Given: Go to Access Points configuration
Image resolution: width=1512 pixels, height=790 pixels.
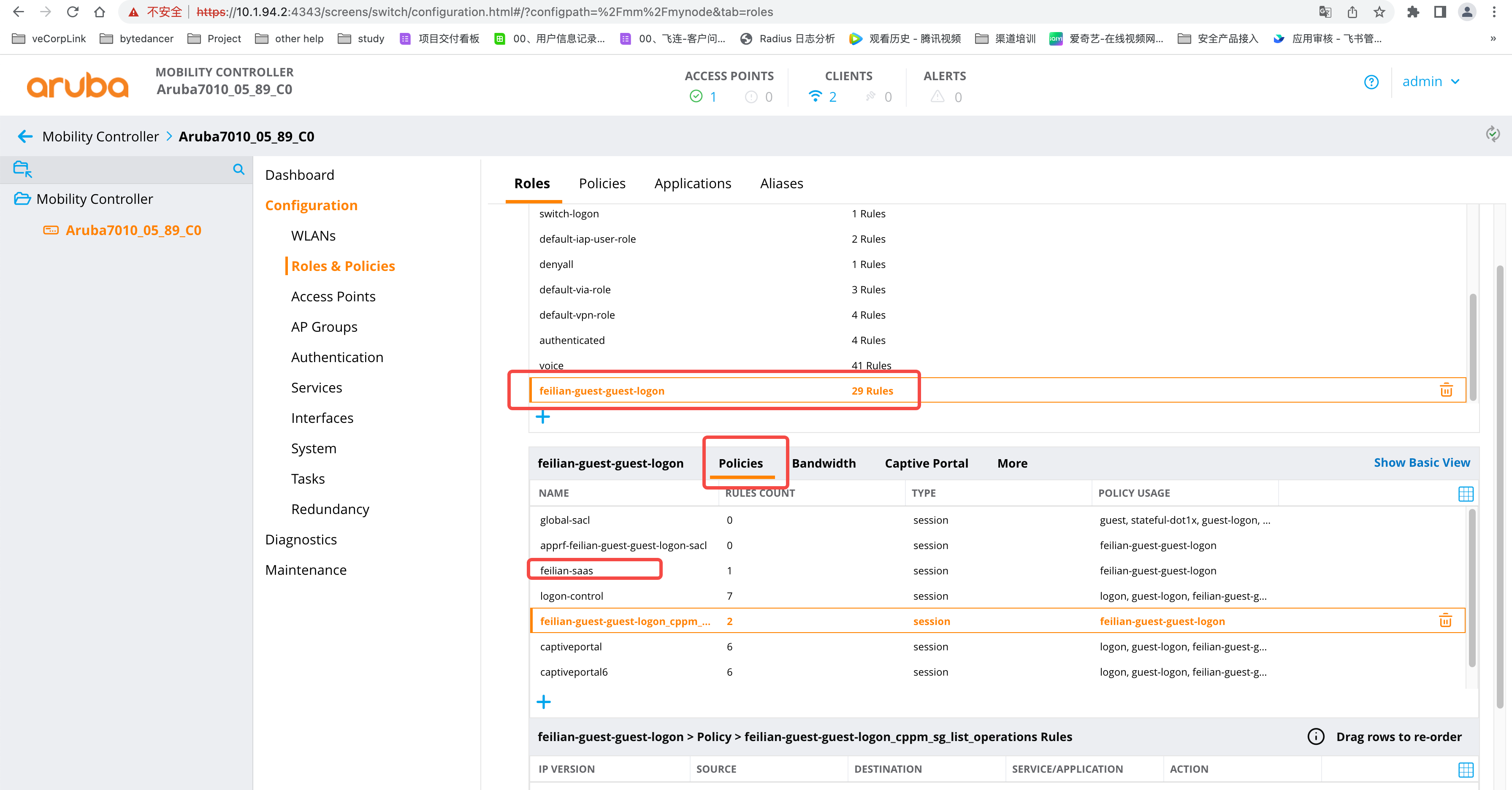Looking at the screenshot, I should [x=333, y=296].
